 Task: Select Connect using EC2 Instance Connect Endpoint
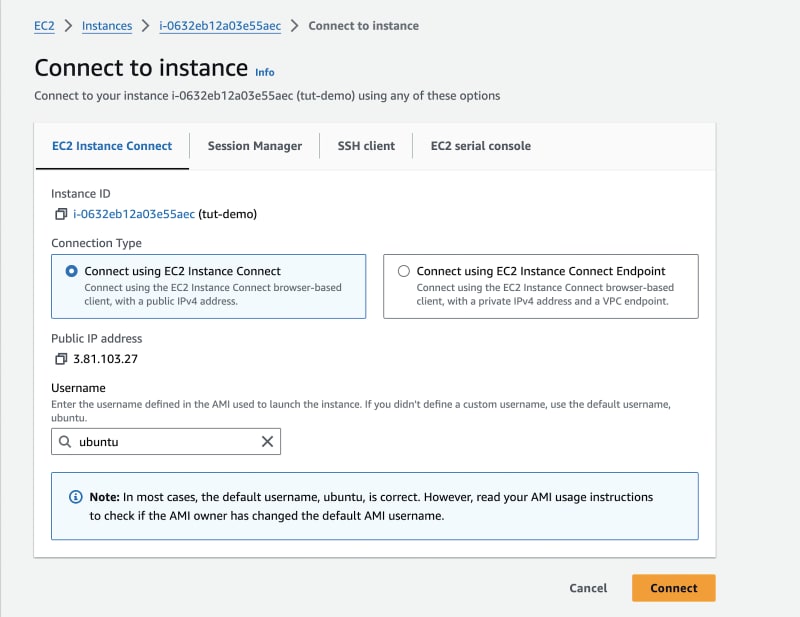[404, 271]
